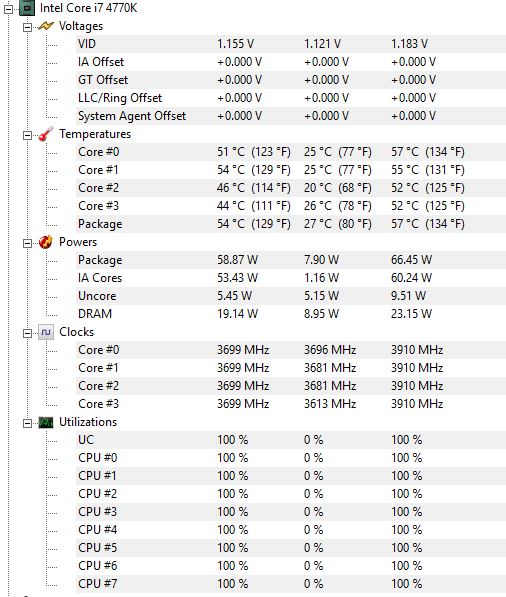Select the DRAM power row
The image size is (506, 597).
point(291,314)
